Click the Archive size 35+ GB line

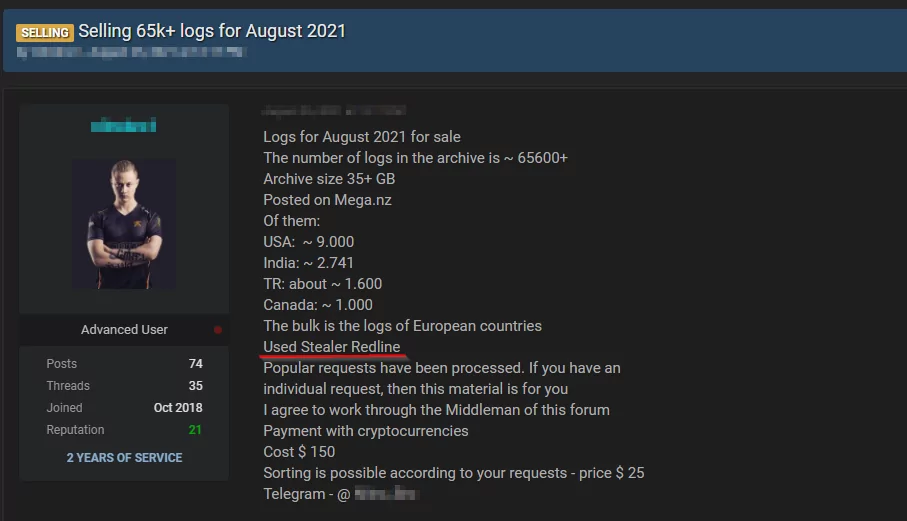click(329, 179)
